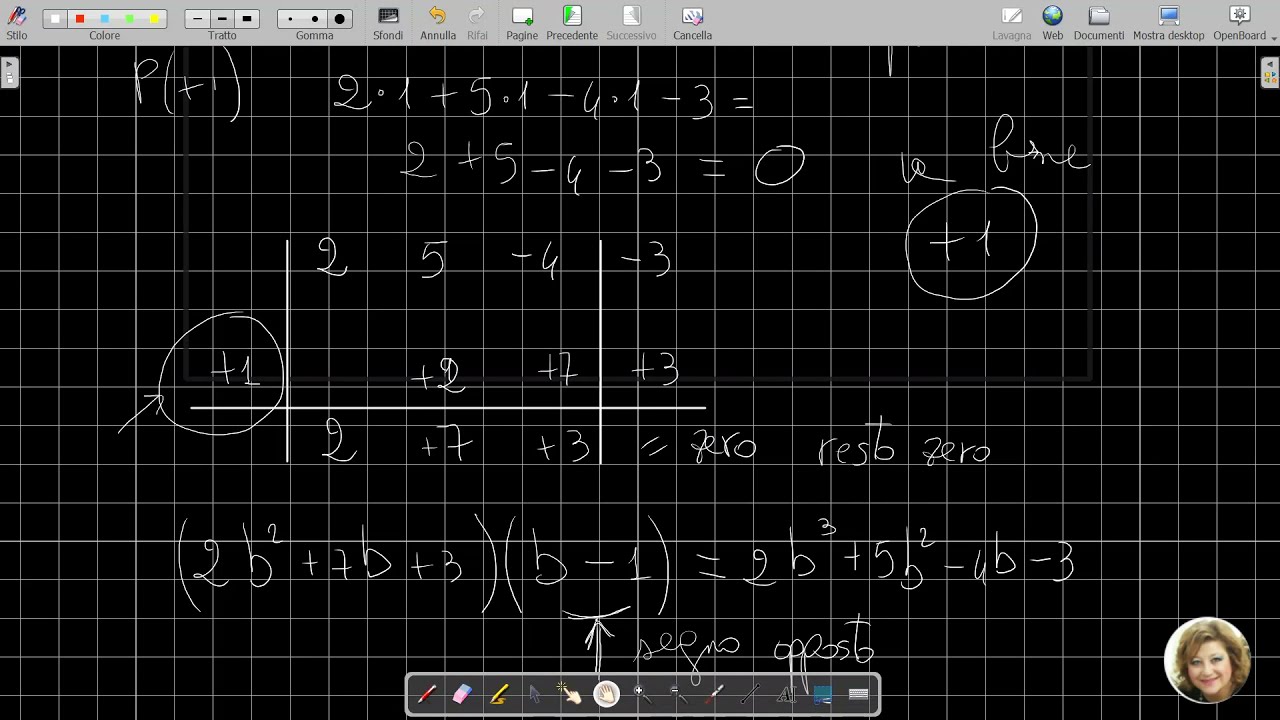Open the Sfondi backgrounds menu
1280x720 pixels.
coord(388,22)
